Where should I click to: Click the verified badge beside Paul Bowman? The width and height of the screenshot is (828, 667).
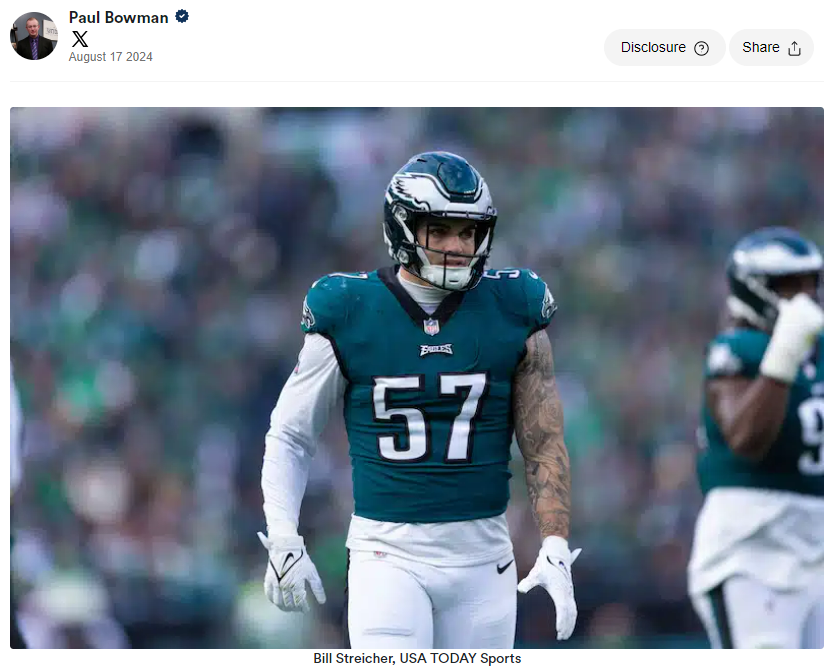pos(182,17)
